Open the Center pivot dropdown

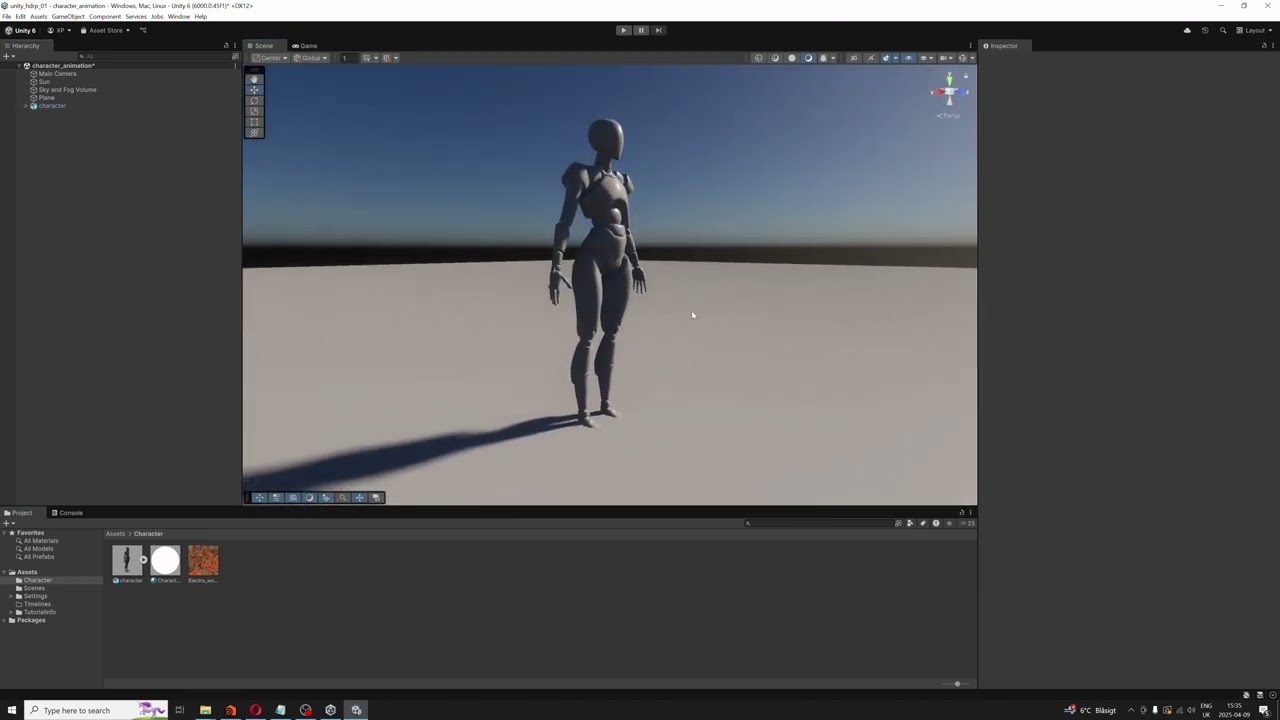click(x=270, y=58)
